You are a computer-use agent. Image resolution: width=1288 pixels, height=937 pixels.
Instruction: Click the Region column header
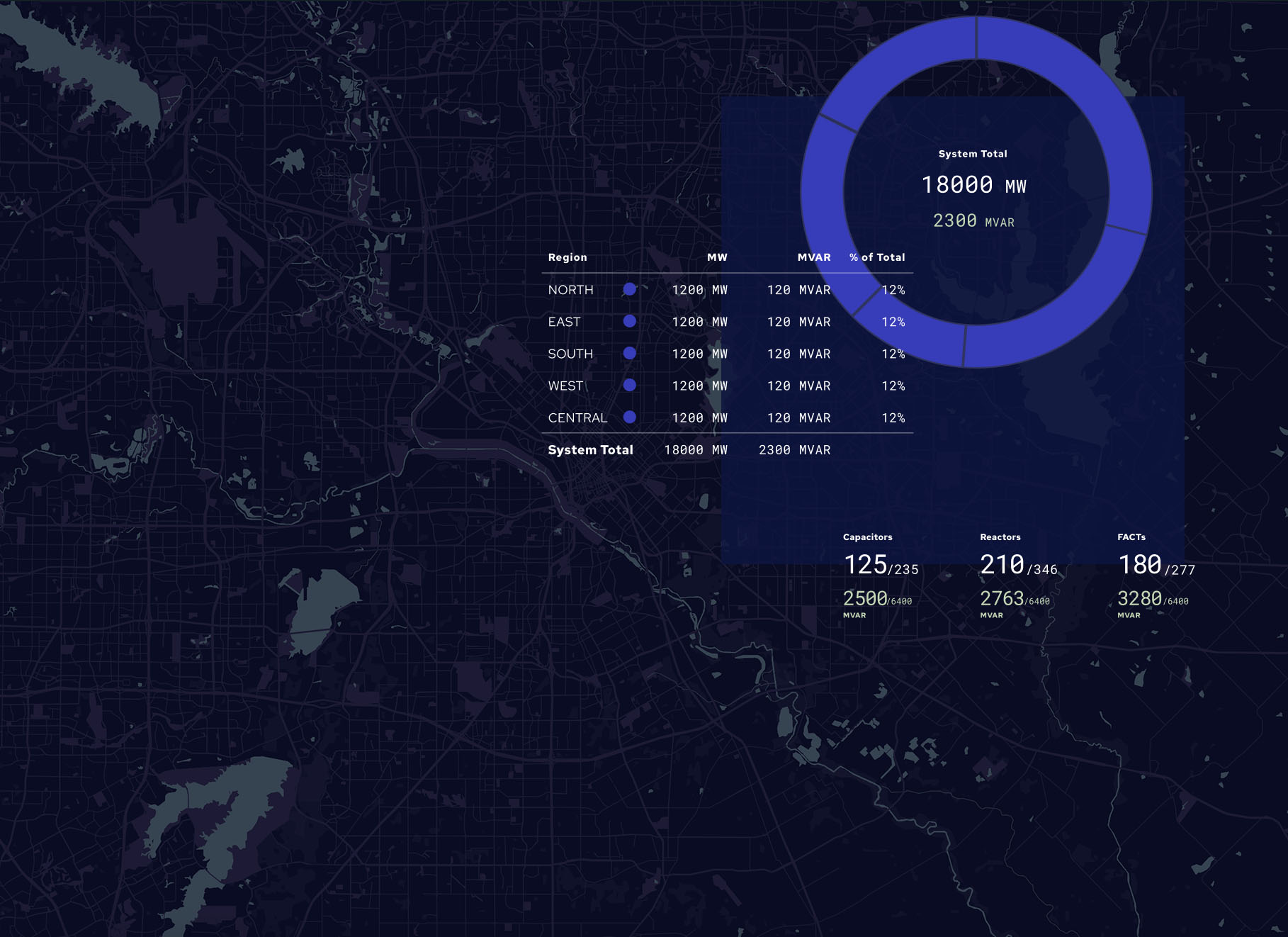(567, 257)
